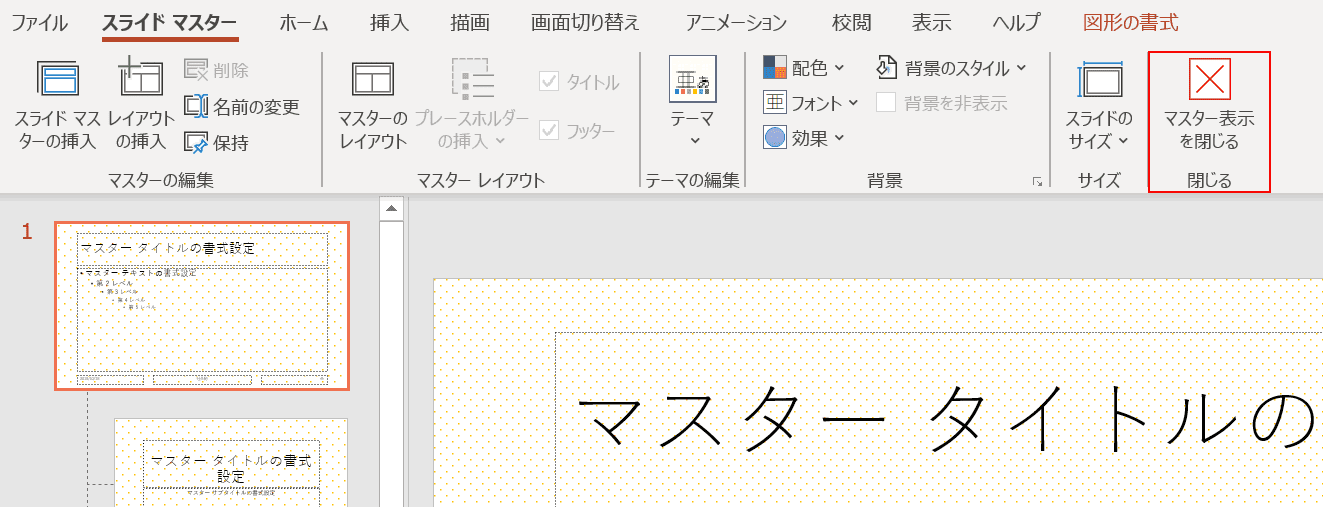Close Master View (マスター表示を閉じる)
This screenshot has width=1323, height=507.
pyautogui.click(x=1209, y=104)
